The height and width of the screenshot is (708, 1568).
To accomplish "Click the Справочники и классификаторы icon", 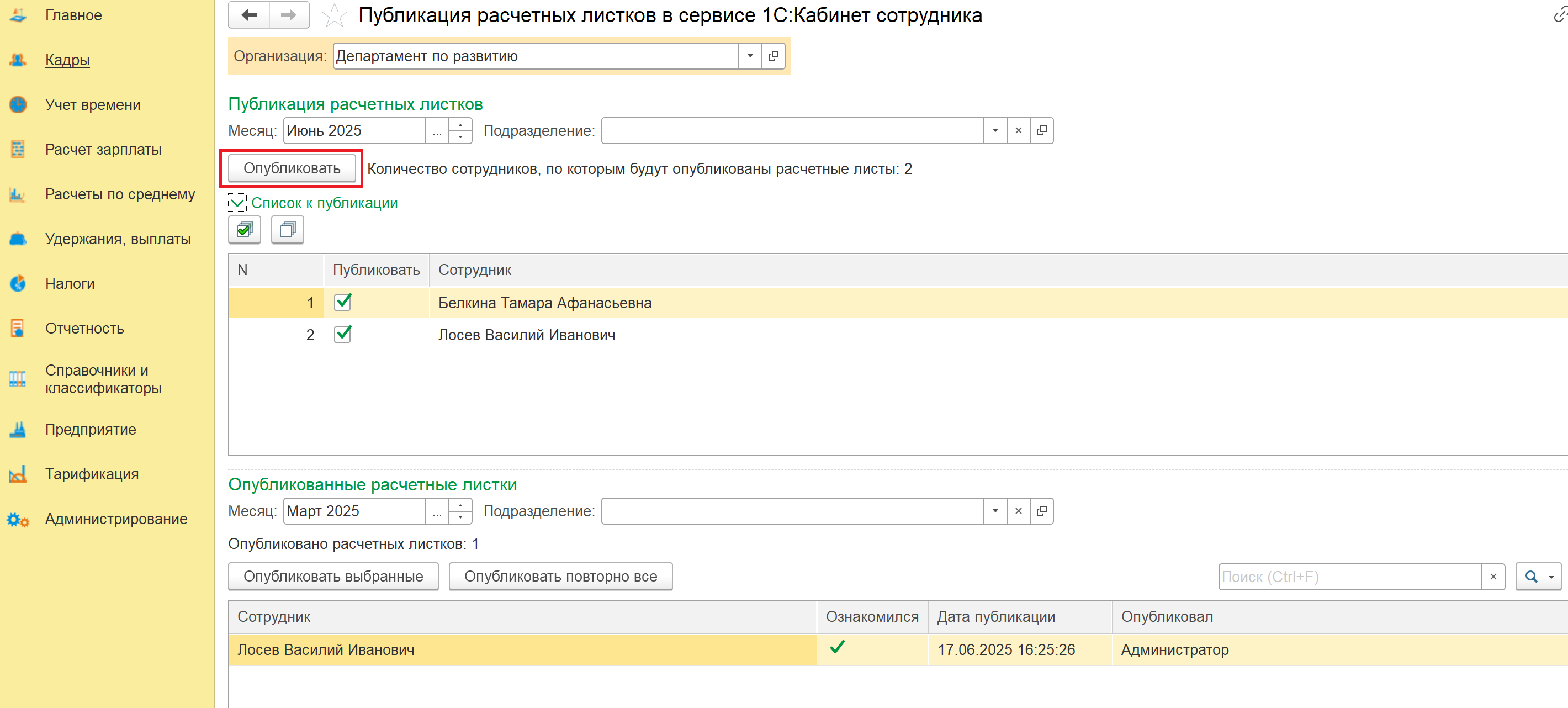I will tap(18, 379).
